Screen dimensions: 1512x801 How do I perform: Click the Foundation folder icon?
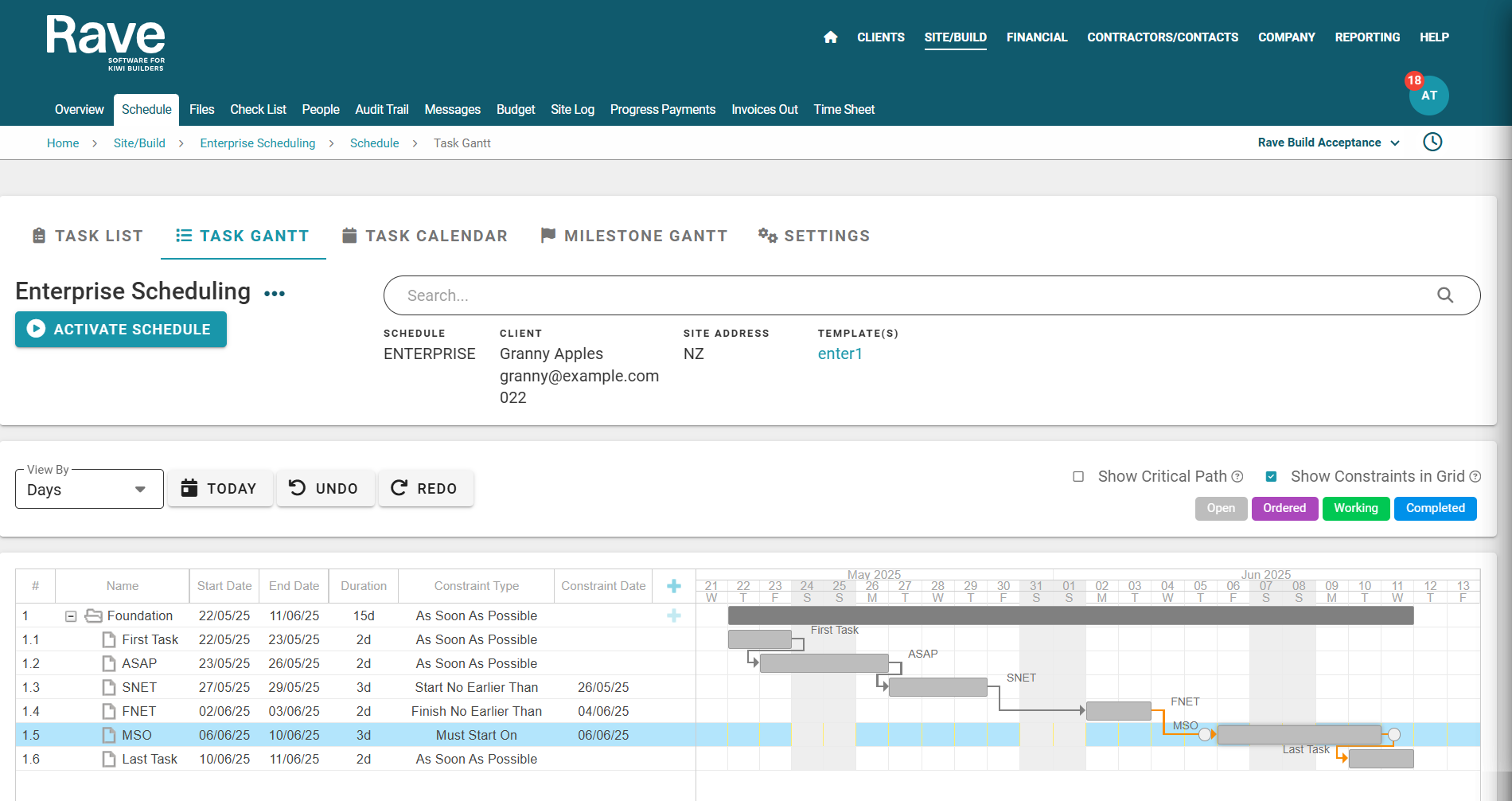[x=94, y=615]
